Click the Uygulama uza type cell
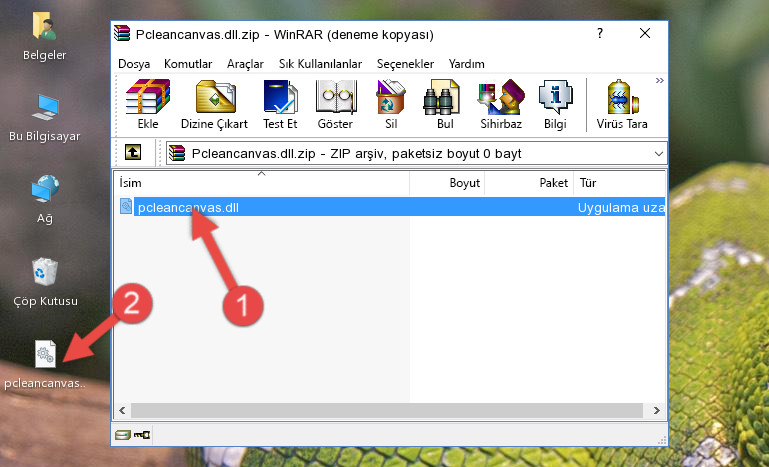 (621, 208)
